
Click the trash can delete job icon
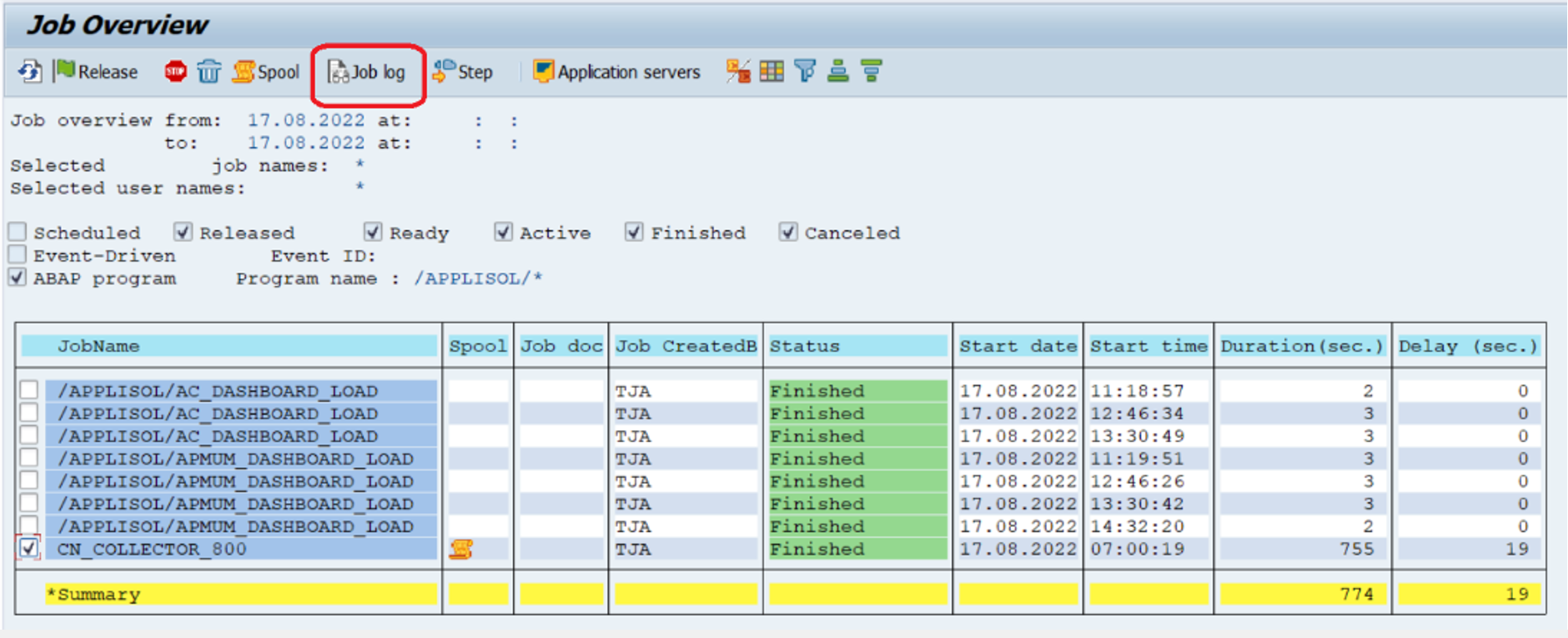point(209,72)
